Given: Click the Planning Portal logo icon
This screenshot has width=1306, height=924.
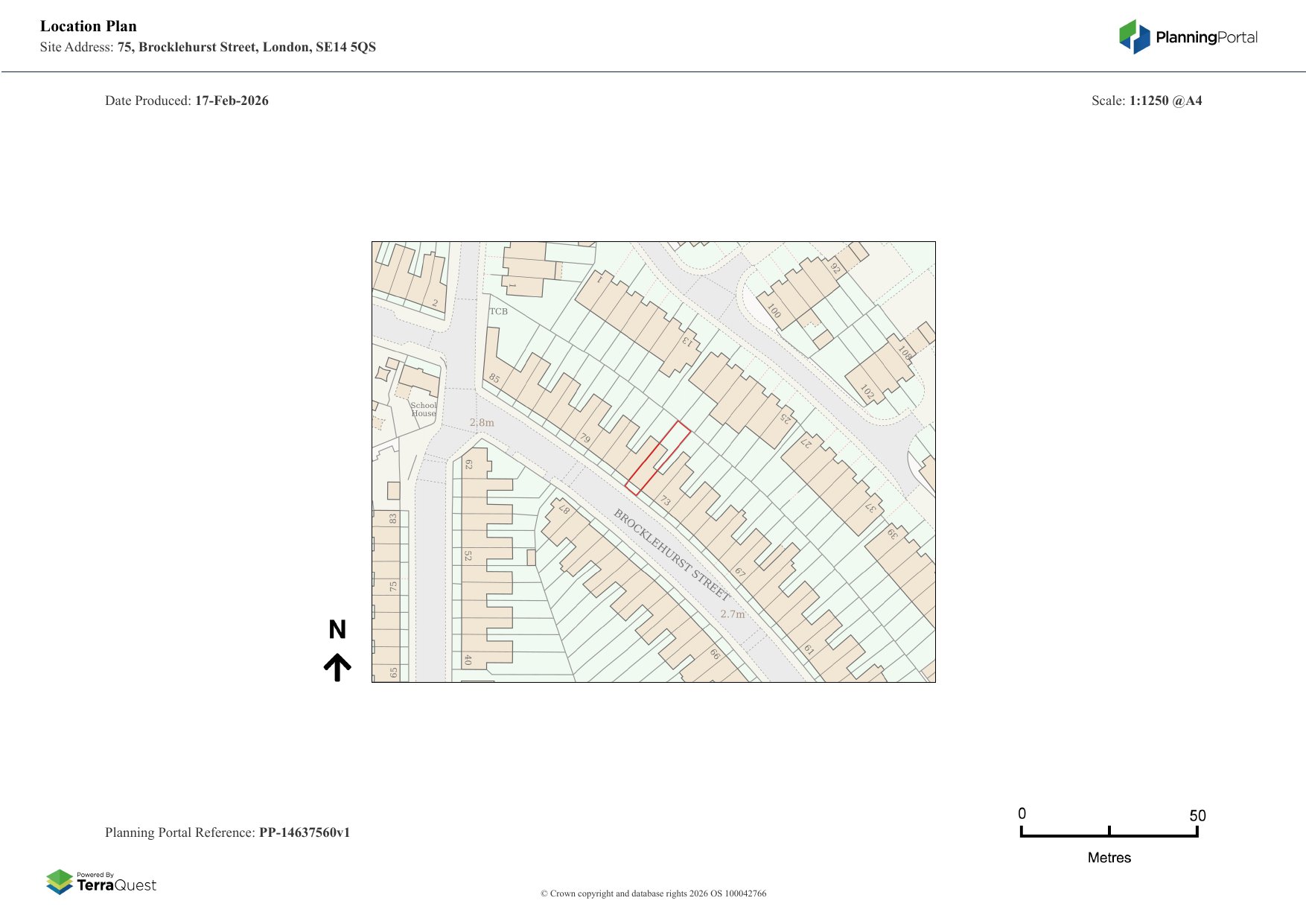Looking at the screenshot, I should (x=1134, y=37).
